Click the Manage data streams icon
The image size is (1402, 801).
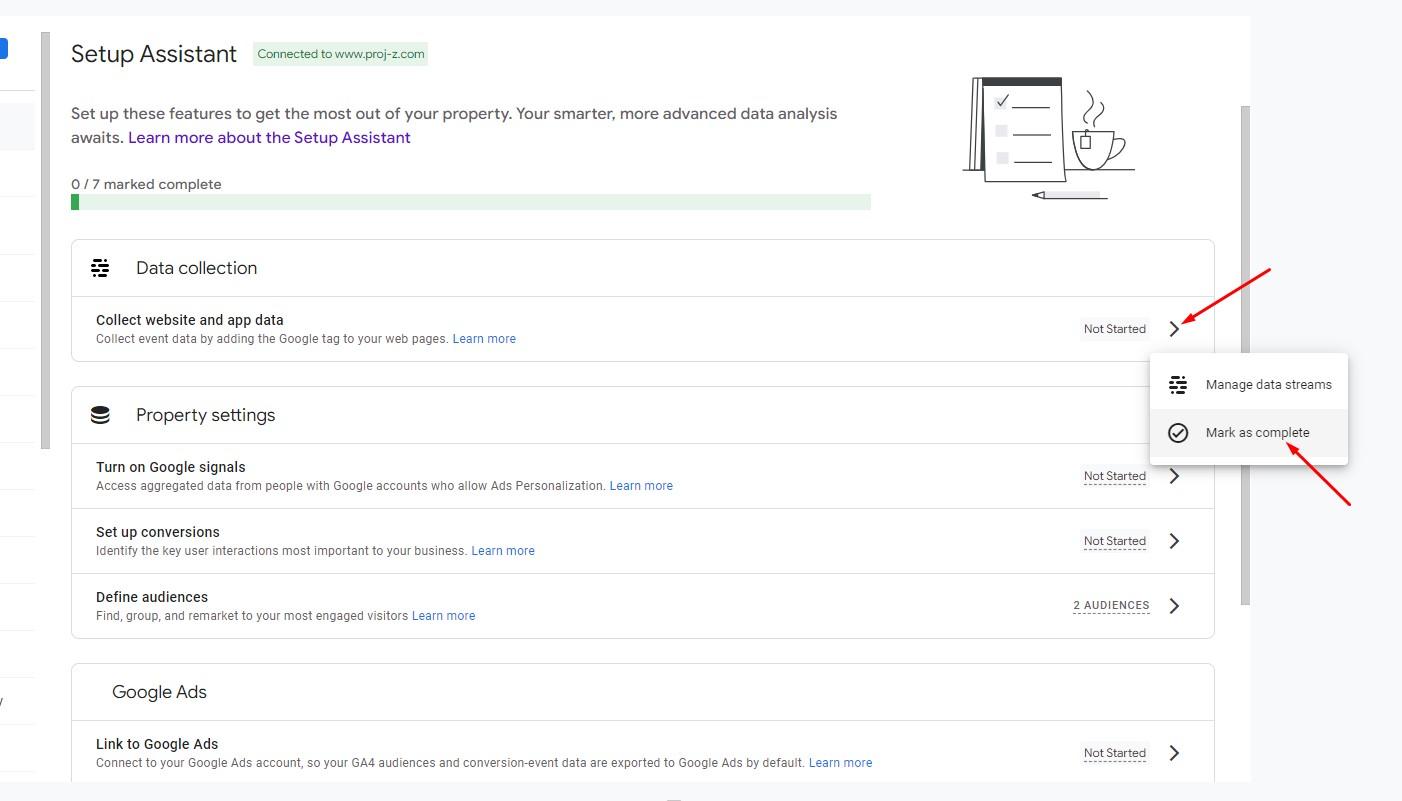coord(1178,385)
